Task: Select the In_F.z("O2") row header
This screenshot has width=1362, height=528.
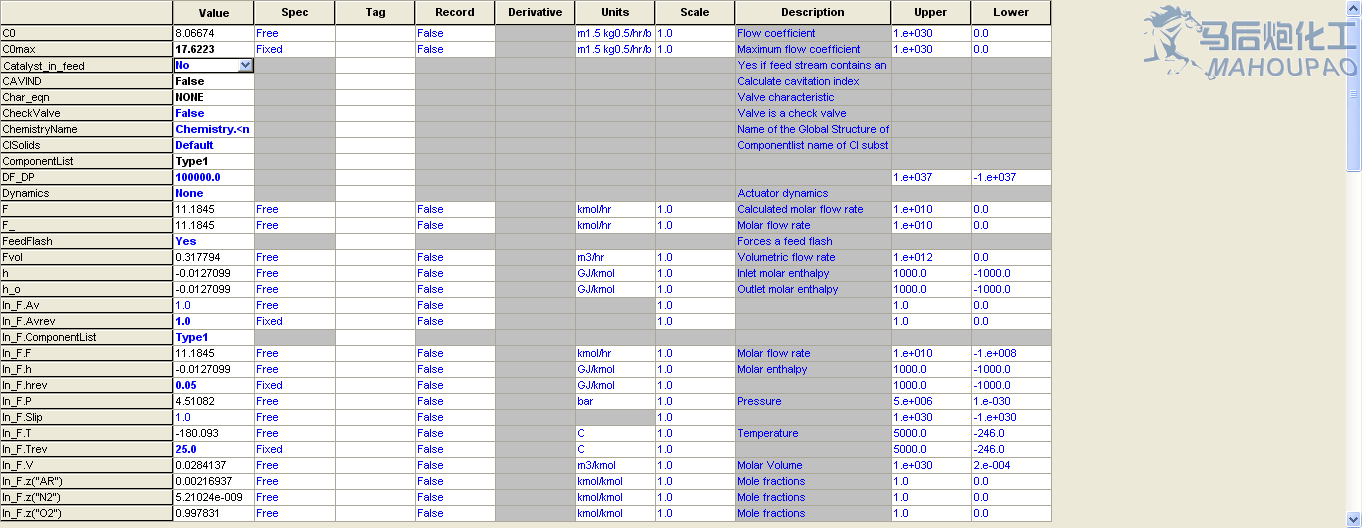Action: click(86, 513)
